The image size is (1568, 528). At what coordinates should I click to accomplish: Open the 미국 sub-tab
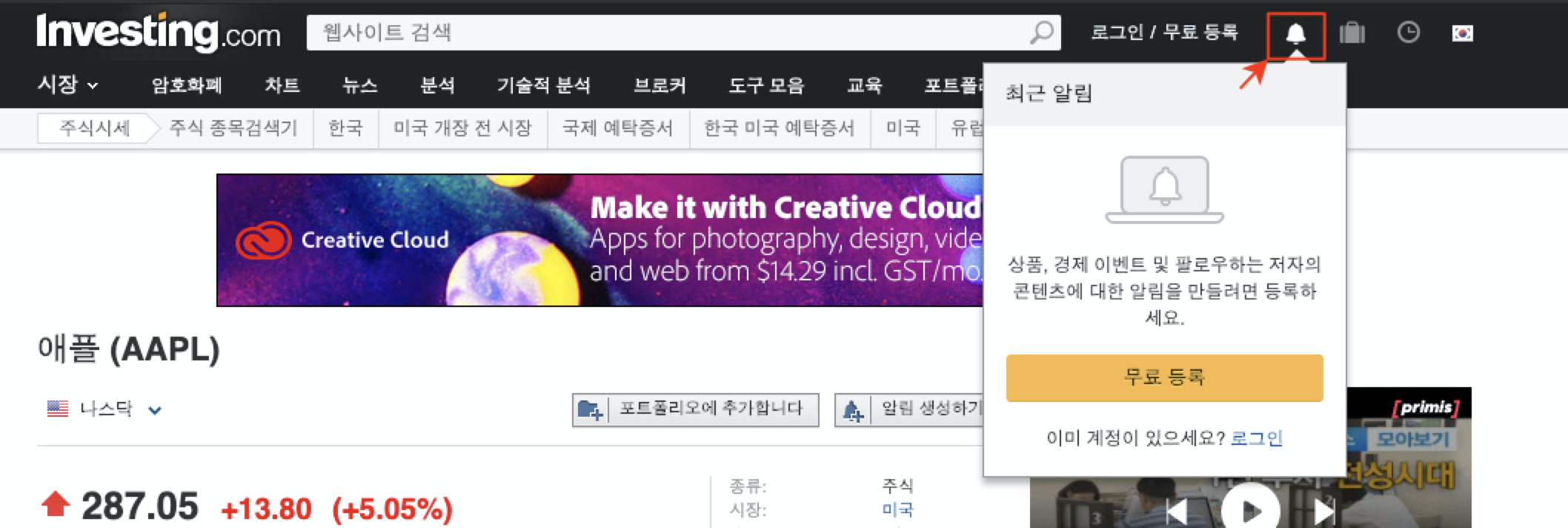pos(903,128)
